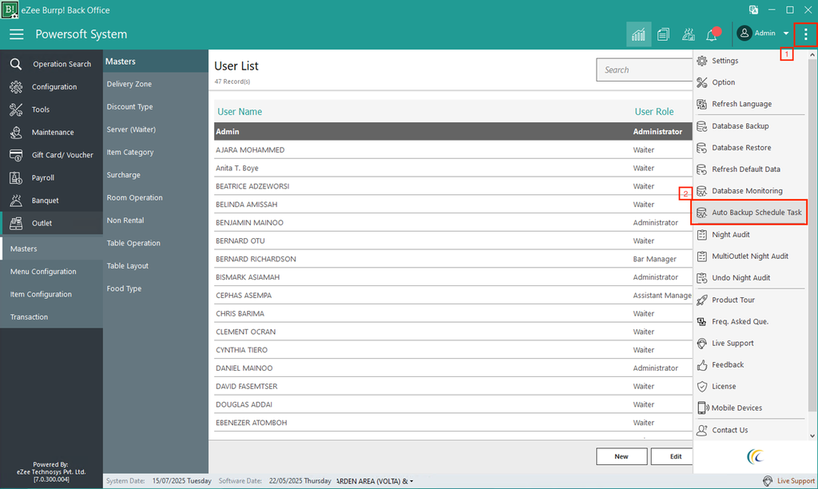Select Auto Backup Schedule Task menu item

click(756, 213)
